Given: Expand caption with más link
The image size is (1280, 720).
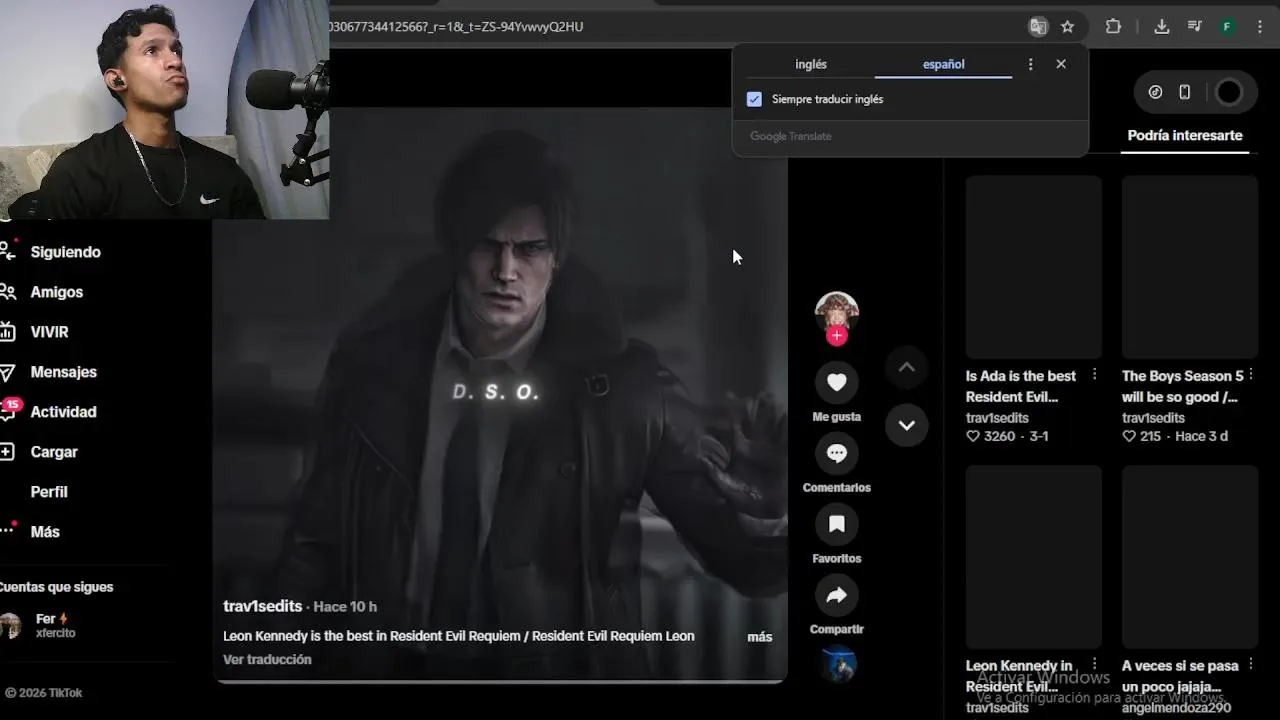Looking at the screenshot, I should (760, 637).
